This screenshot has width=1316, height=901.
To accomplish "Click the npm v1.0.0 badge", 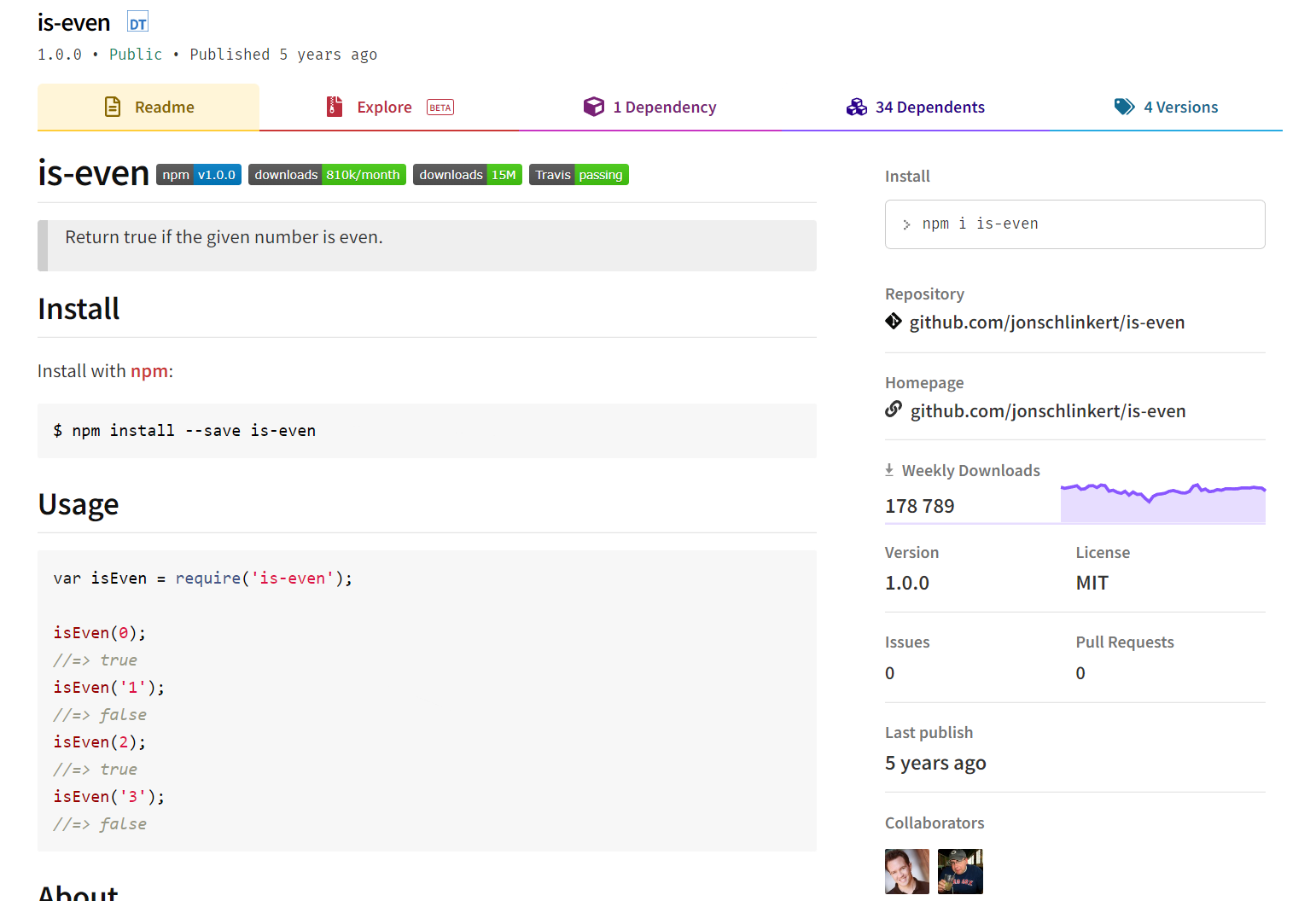I will 199,175.
